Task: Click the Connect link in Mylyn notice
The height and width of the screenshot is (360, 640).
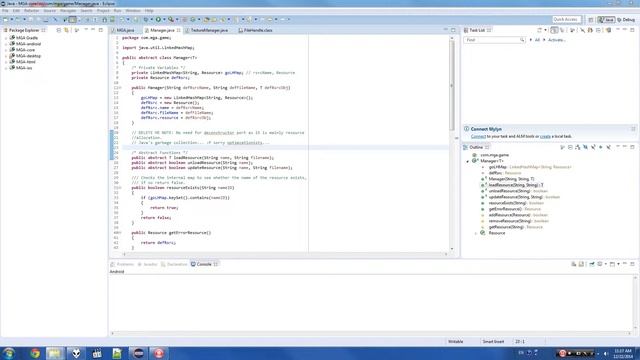Action: pos(478,136)
